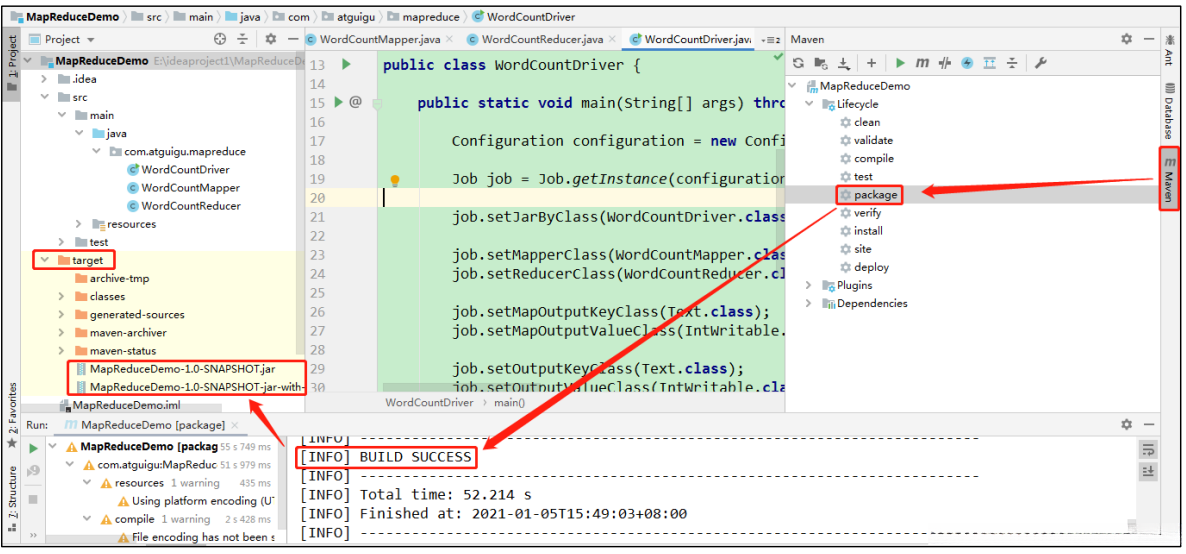
Task: Close WordCountReducer.java tab
Action: (610, 39)
